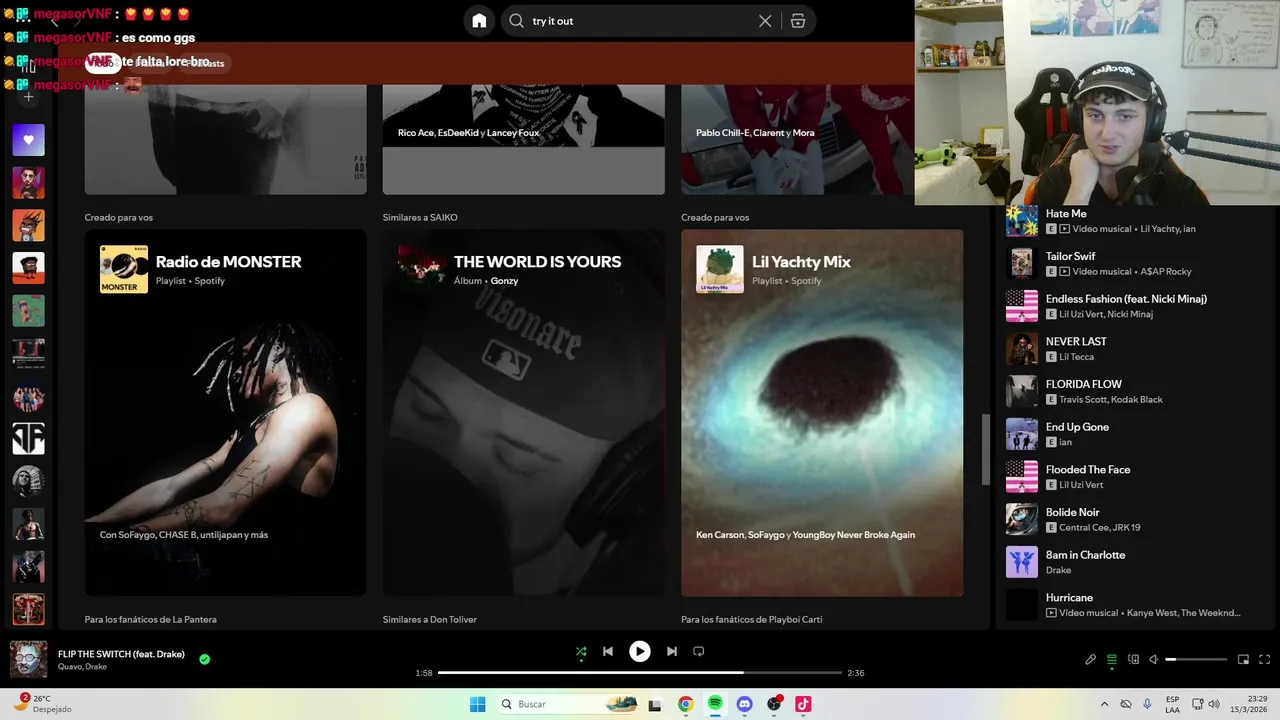This screenshot has width=1280, height=720.
Task: Open the TF logo playlist in sidebar
Action: pos(28,438)
